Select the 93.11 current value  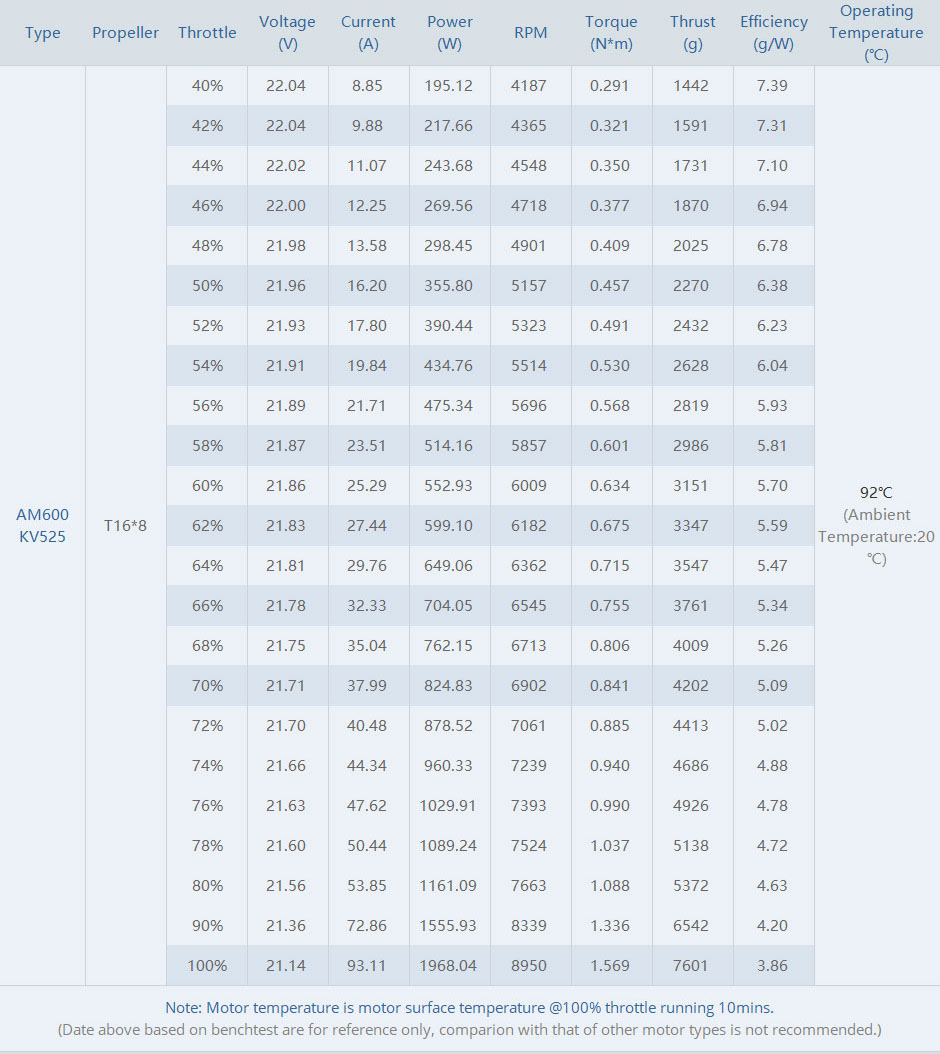367,966
